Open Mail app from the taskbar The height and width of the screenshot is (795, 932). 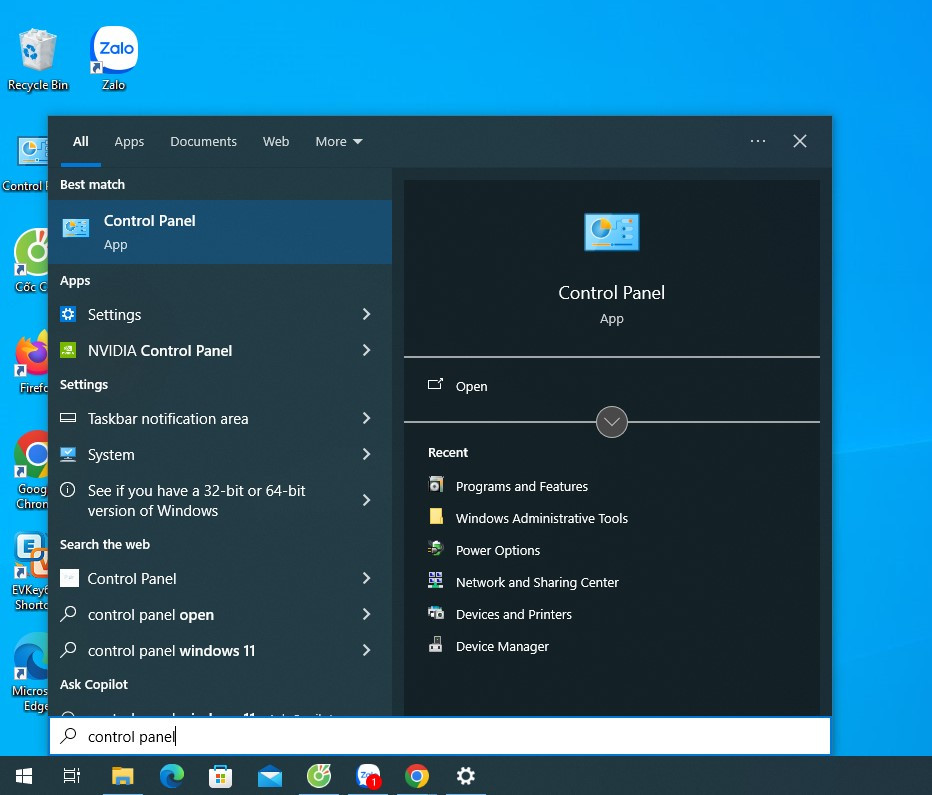[270, 776]
